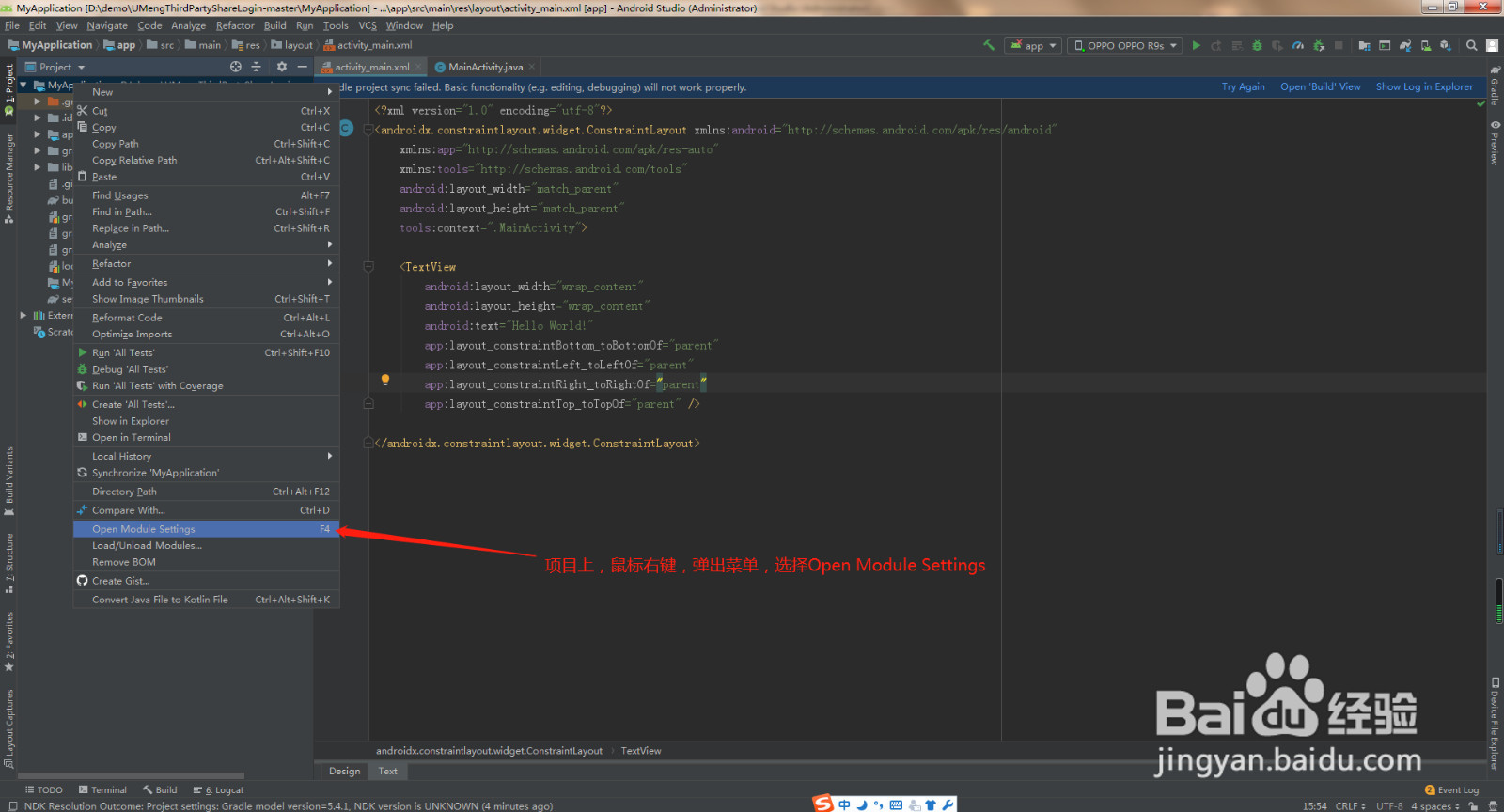Choose Reformat Code menu entry

206,318
